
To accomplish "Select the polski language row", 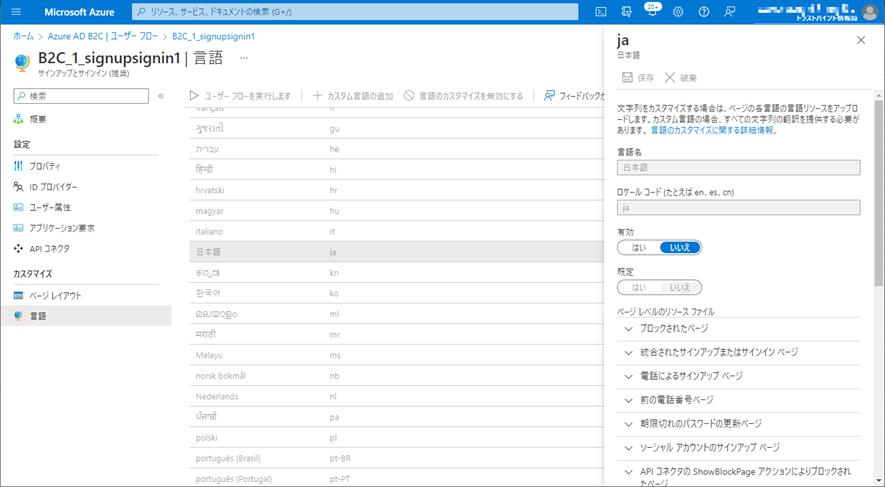I will (396, 437).
